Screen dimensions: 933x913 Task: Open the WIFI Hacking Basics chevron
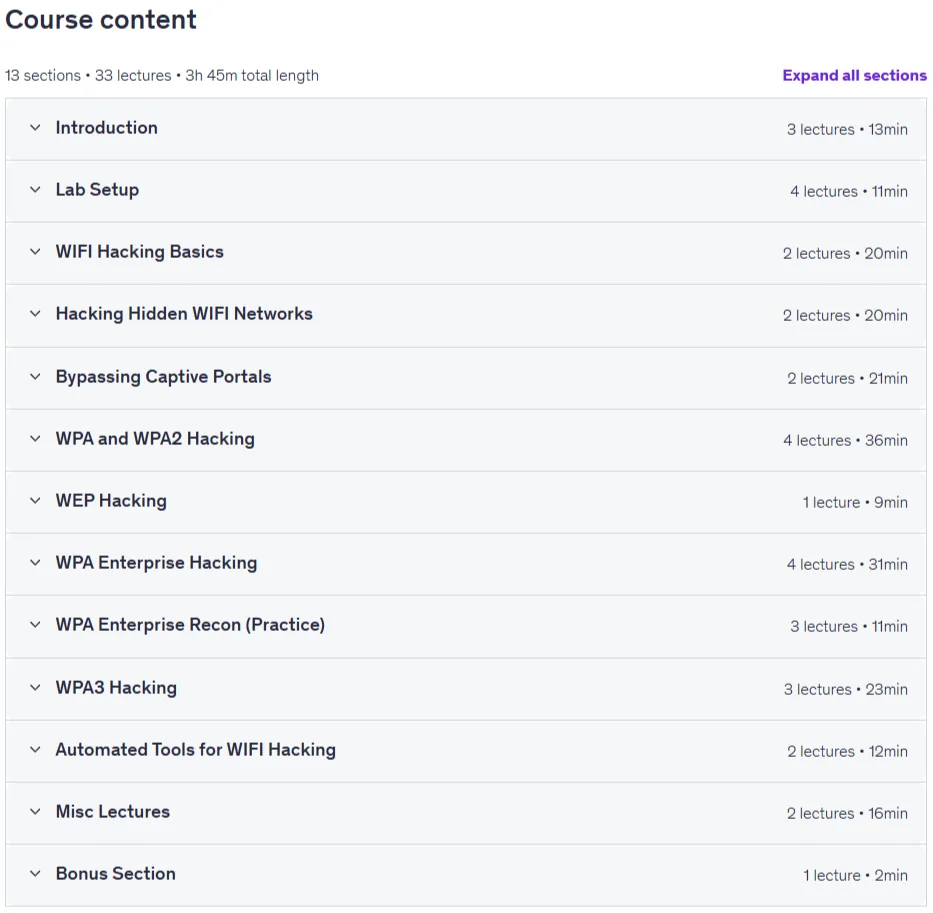[x=36, y=252]
